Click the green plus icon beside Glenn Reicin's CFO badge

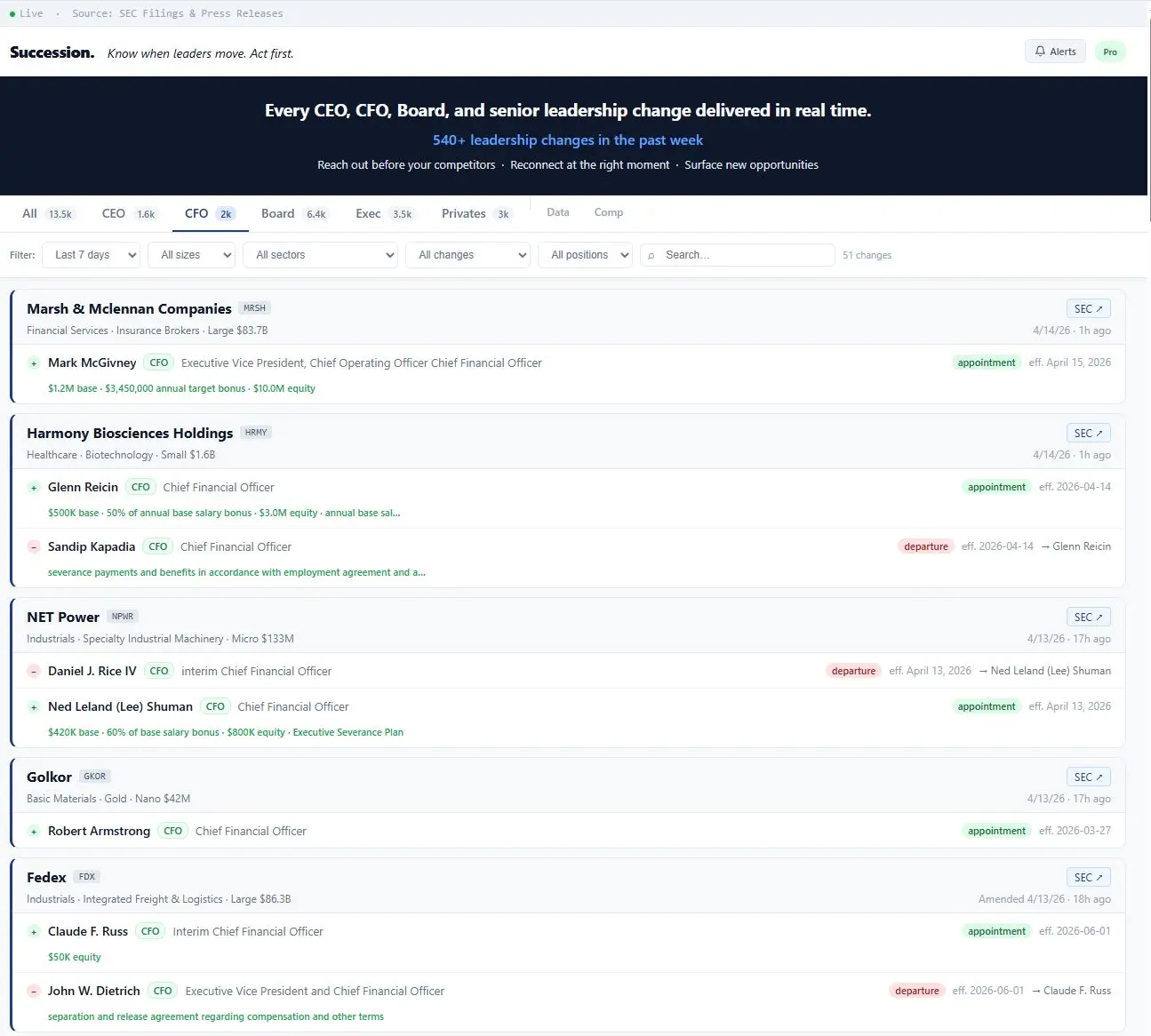point(34,488)
